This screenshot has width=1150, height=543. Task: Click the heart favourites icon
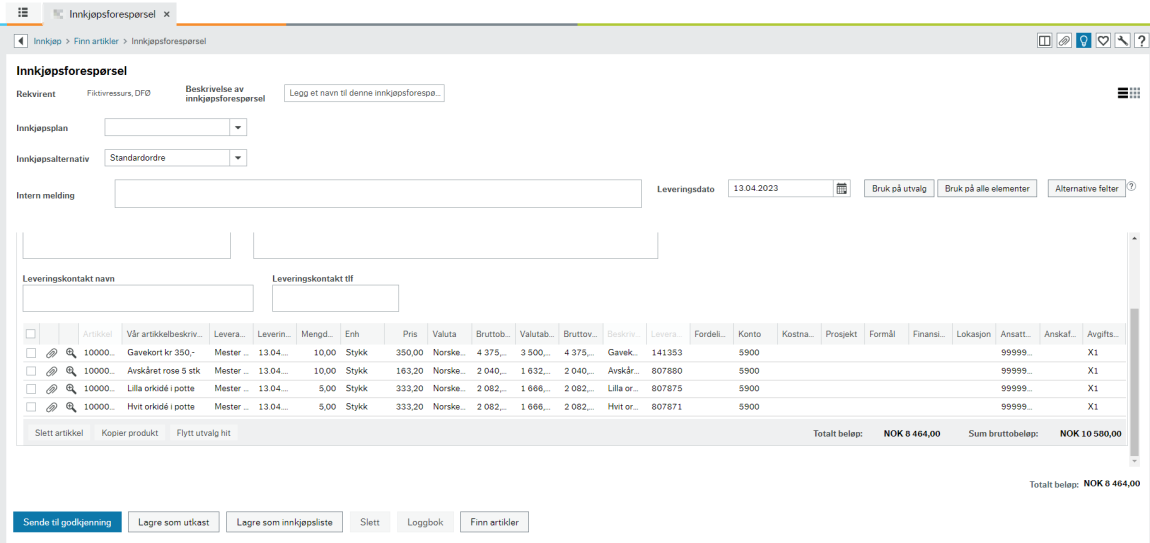pyautogui.click(x=1102, y=41)
